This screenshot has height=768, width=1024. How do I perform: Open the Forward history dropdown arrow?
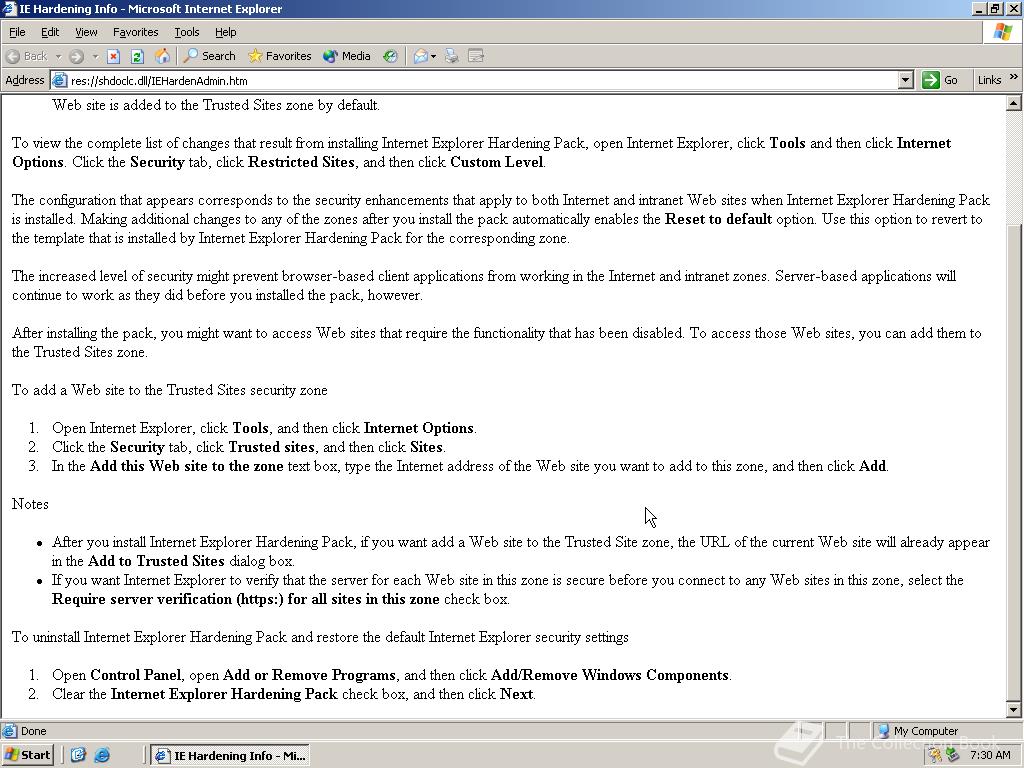coord(95,56)
